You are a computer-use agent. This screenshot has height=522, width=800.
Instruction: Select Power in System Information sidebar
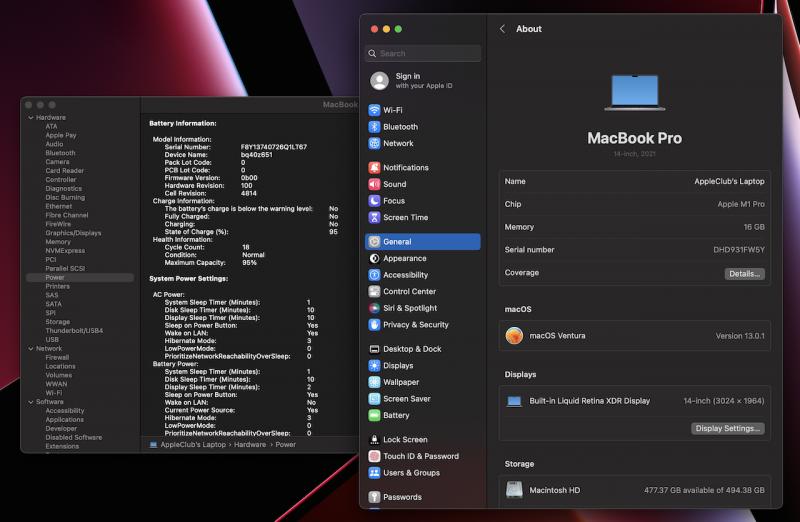pyautogui.click(x=55, y=277)
